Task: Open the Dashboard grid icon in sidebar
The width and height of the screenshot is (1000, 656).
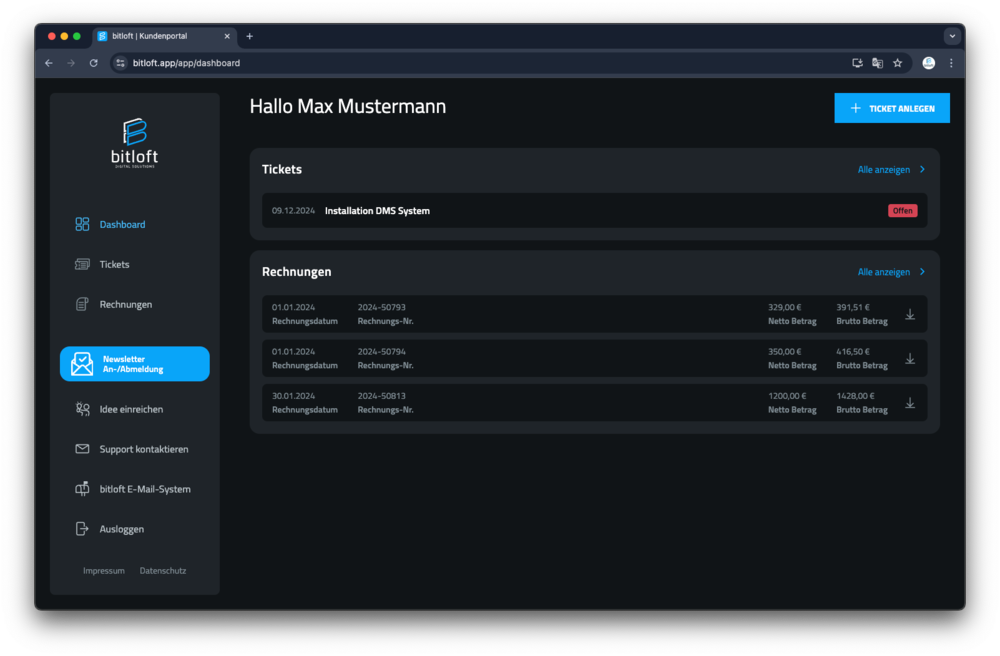Action: click(82, 224)
